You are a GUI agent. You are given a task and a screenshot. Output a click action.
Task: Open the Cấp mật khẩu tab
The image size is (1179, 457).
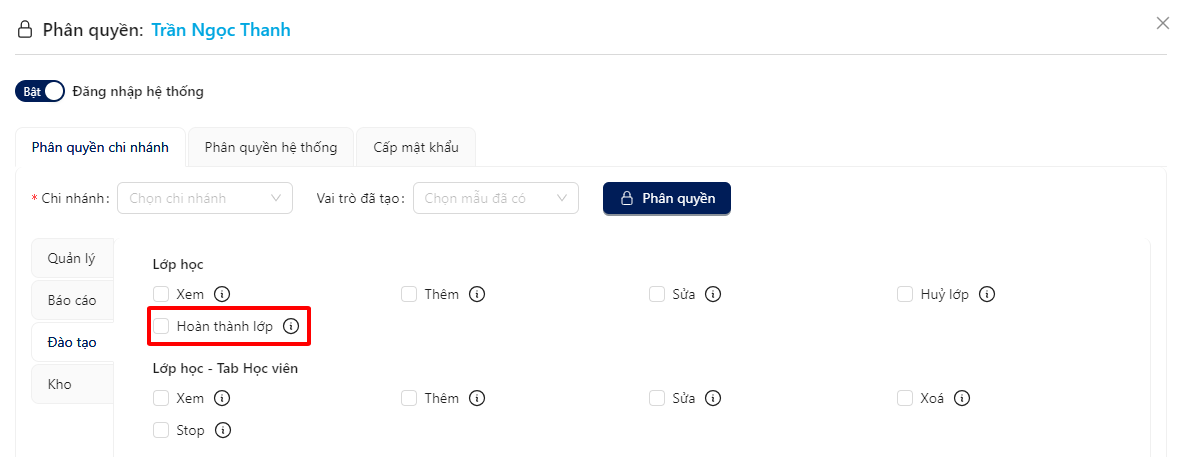click(x=416, y=147)
